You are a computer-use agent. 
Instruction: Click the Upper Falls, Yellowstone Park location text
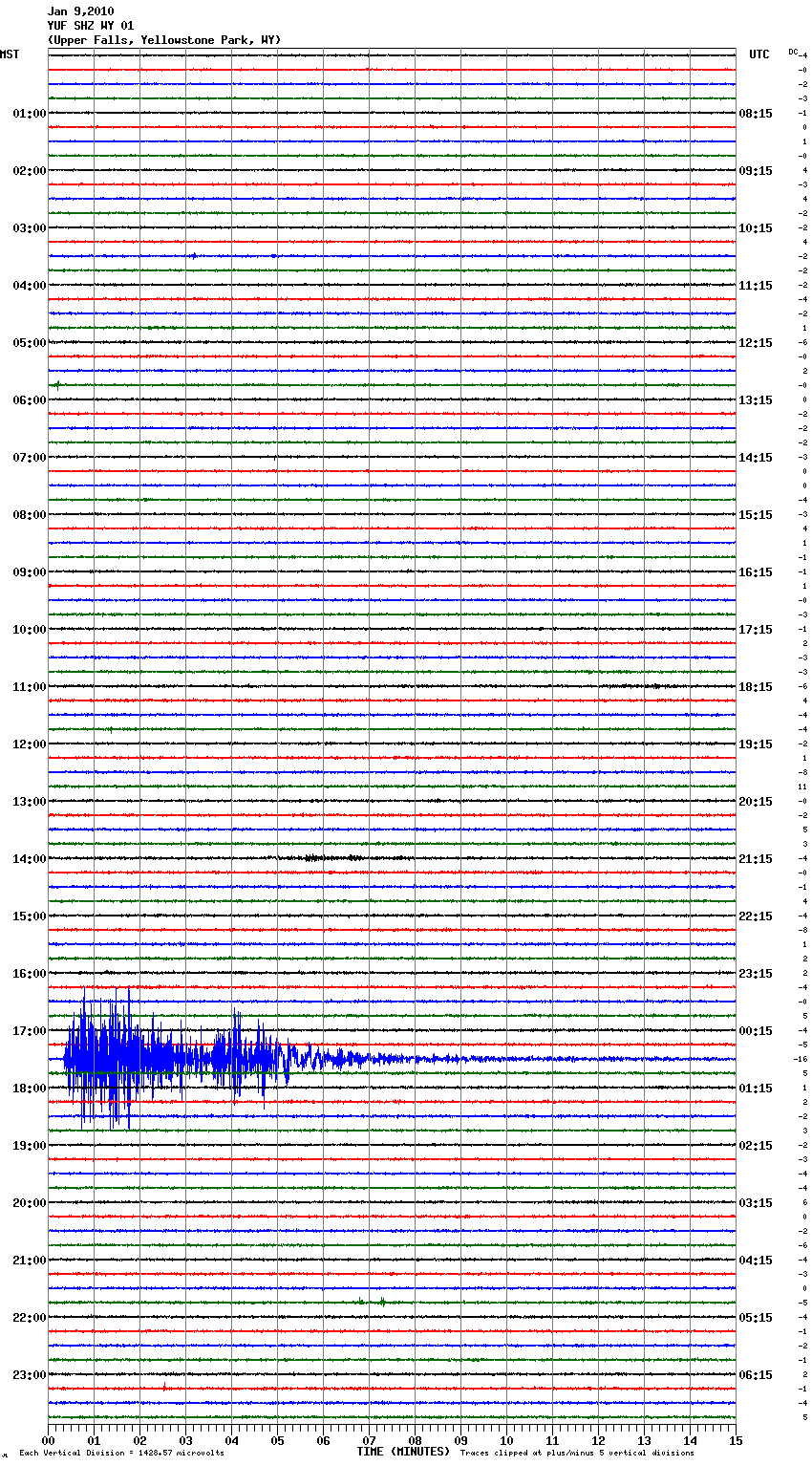(164, 40)
